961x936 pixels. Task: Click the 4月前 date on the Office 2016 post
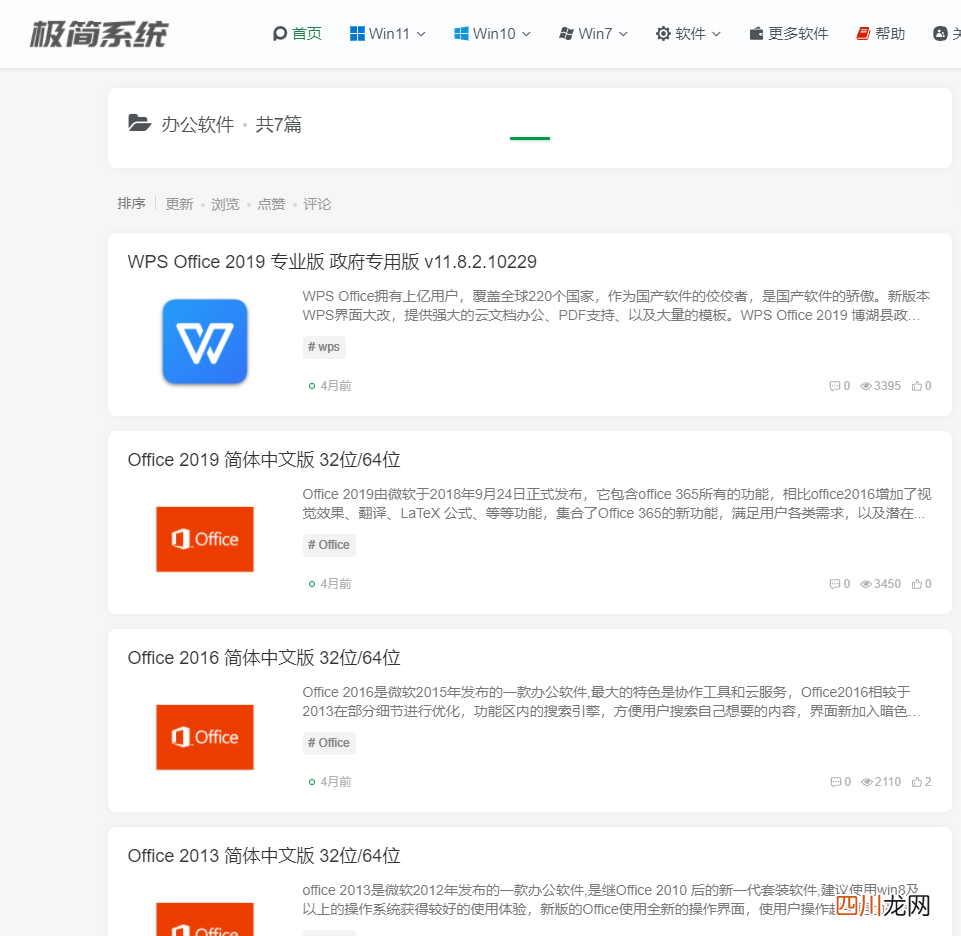pyautogui.click(x=336, y=782)
